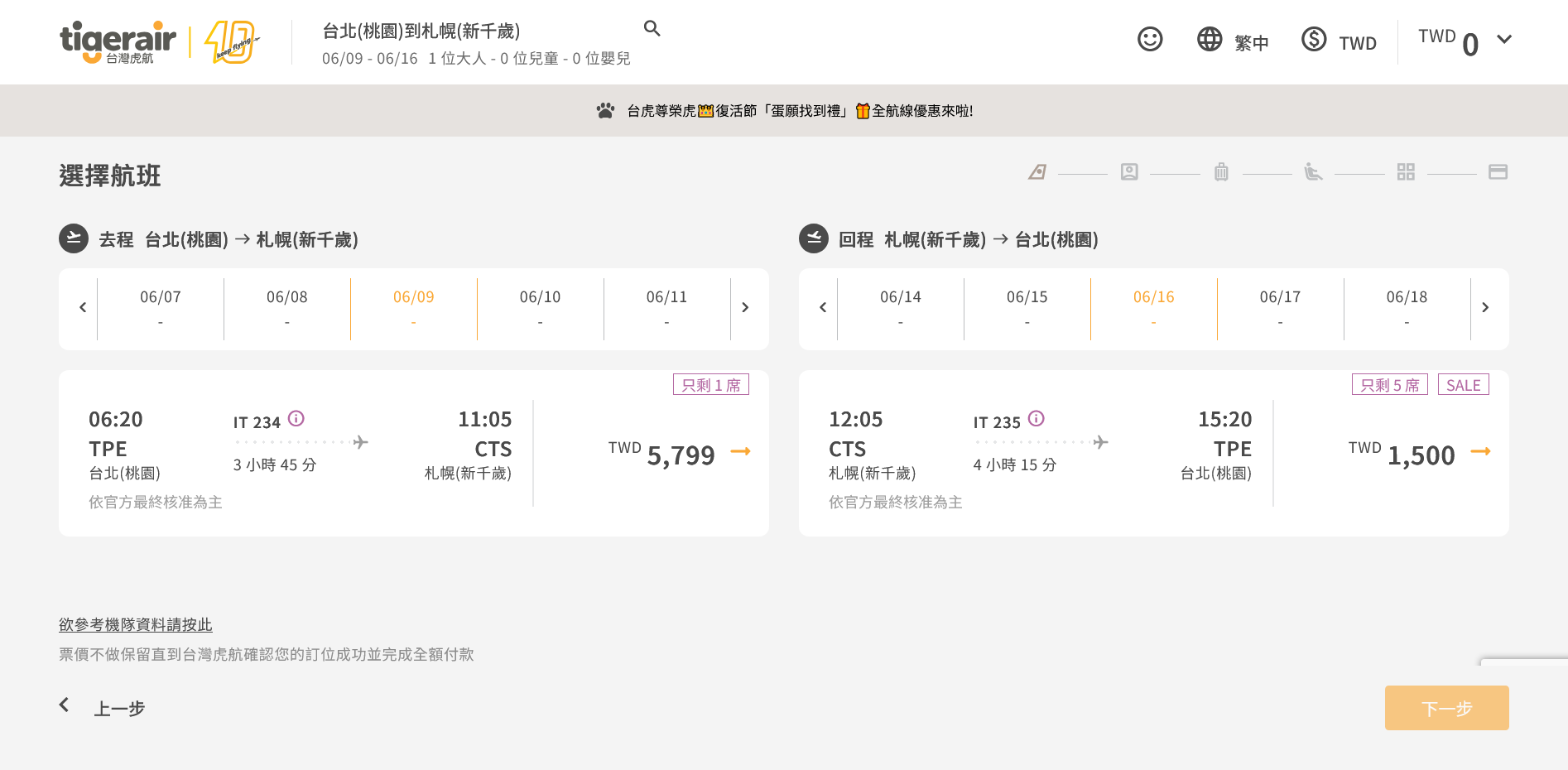Click the dollar currency icon
Screen dimensions: 1568x770
tap(1314, 39)
